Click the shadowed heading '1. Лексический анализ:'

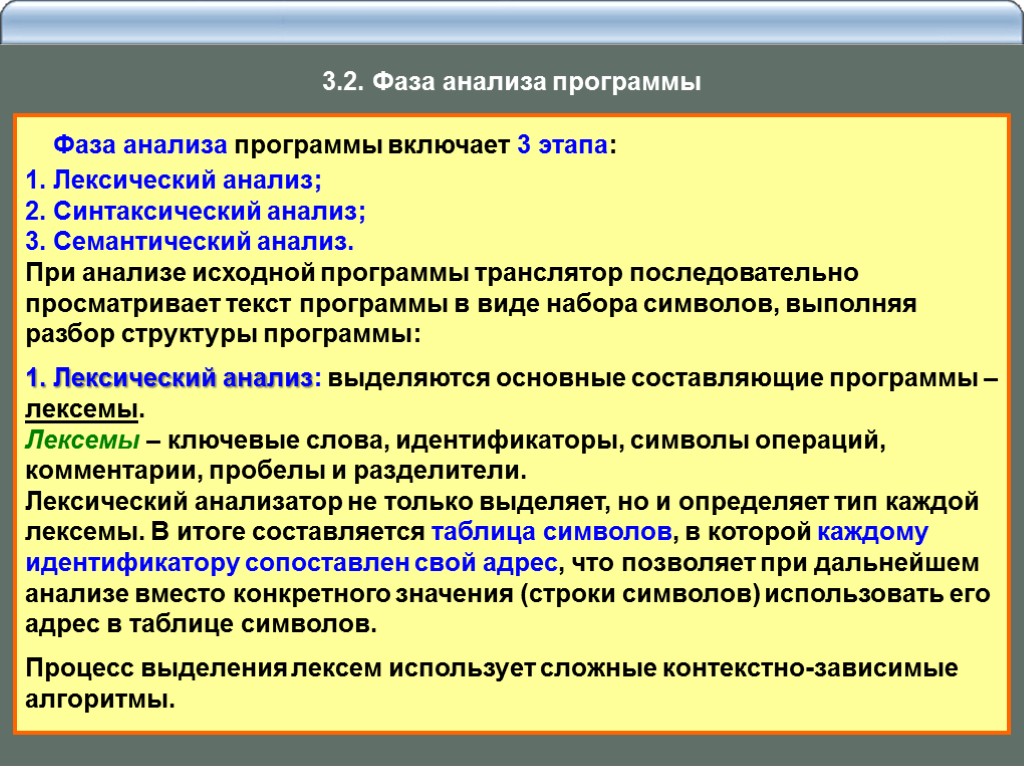coord(174,378)
